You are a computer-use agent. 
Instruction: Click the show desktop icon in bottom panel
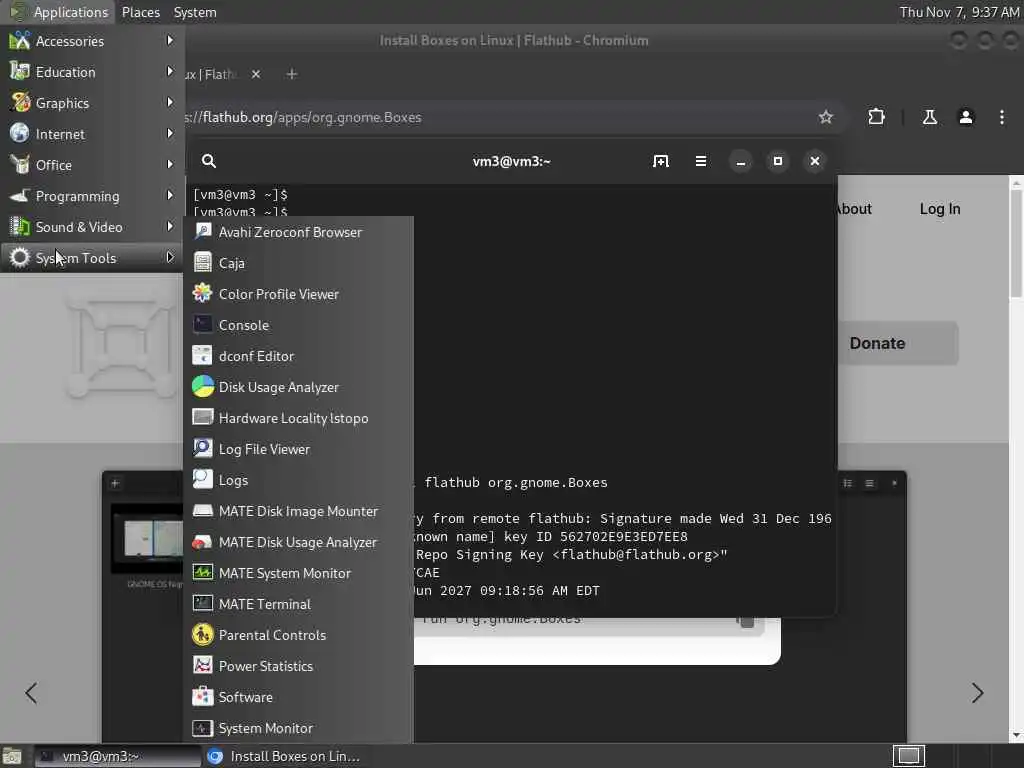12,756
